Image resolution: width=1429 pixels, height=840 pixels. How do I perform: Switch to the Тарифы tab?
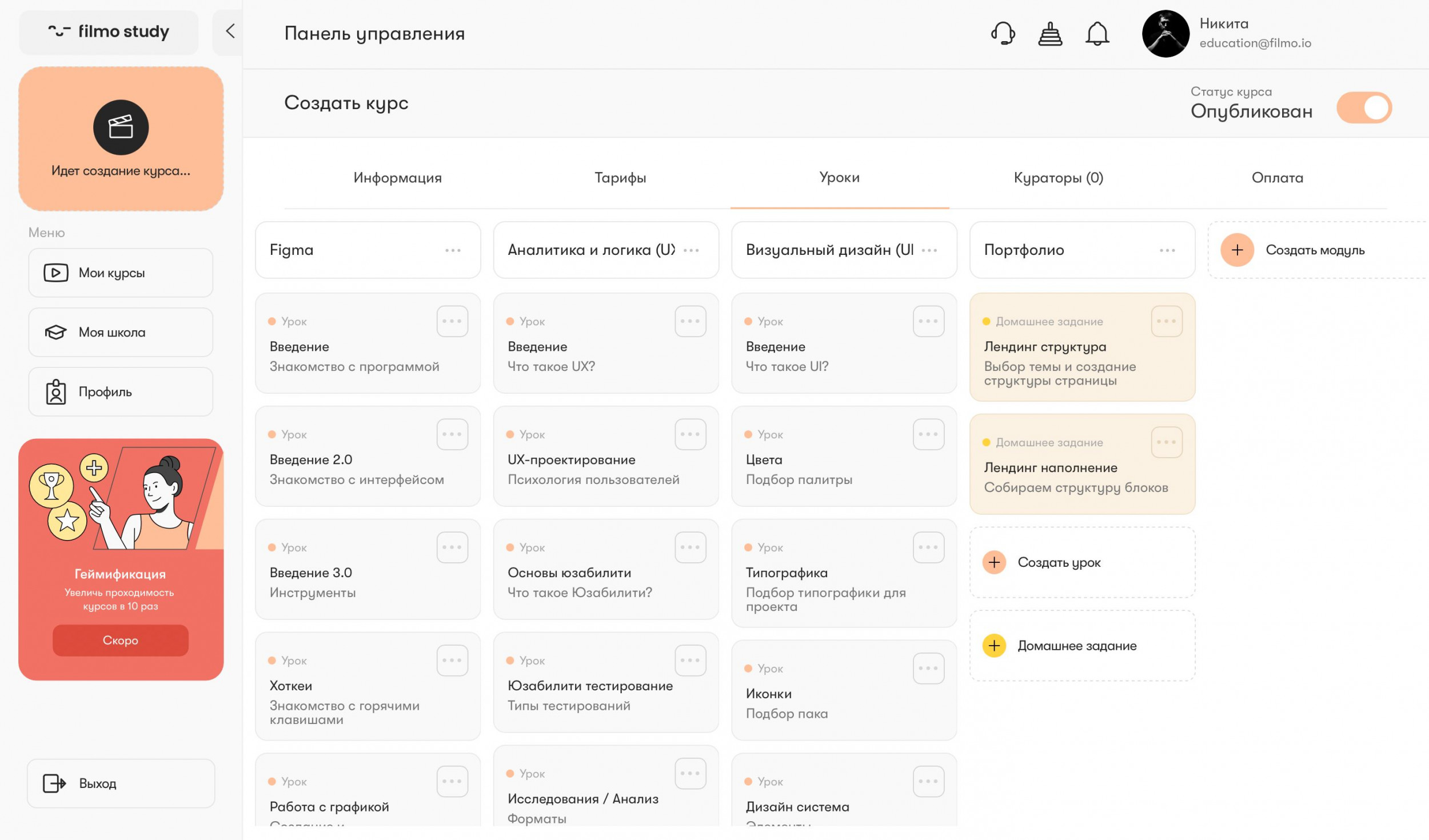(x=620, y=178)
